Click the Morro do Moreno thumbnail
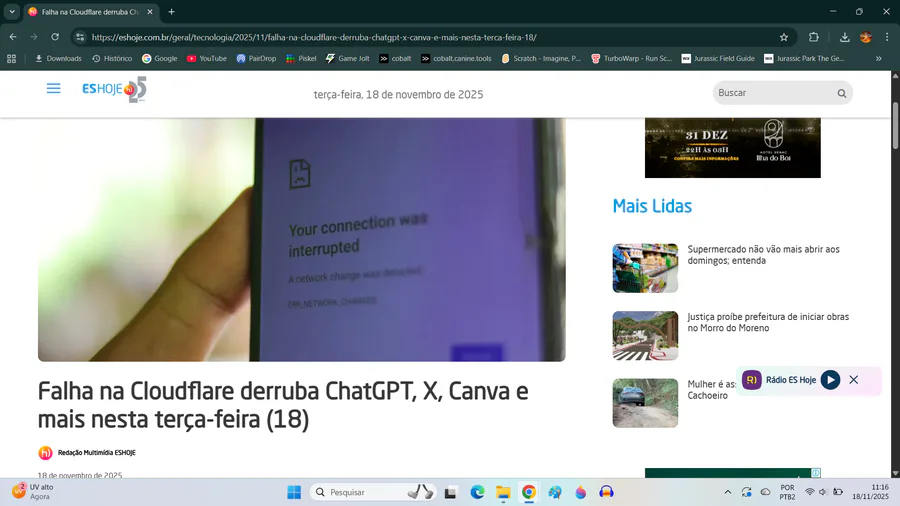Viewport: 900px width, 506px height. coord(645,336)
